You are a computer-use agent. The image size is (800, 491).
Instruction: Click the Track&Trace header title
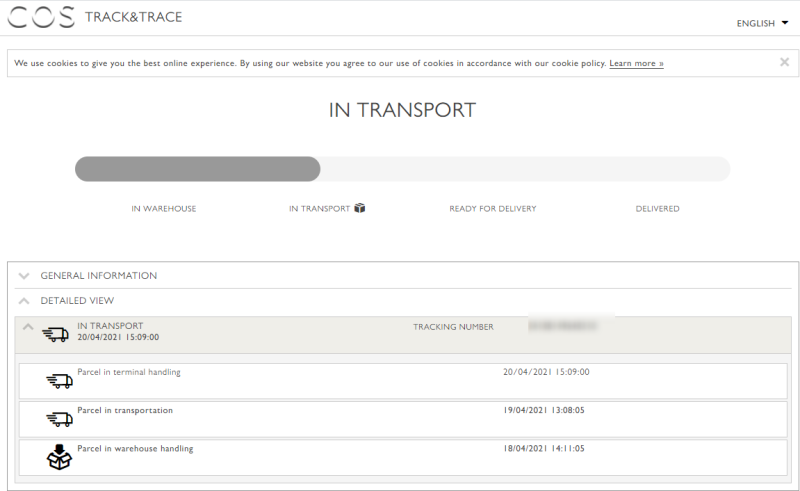pyautogui.click(x=133, y=17)
